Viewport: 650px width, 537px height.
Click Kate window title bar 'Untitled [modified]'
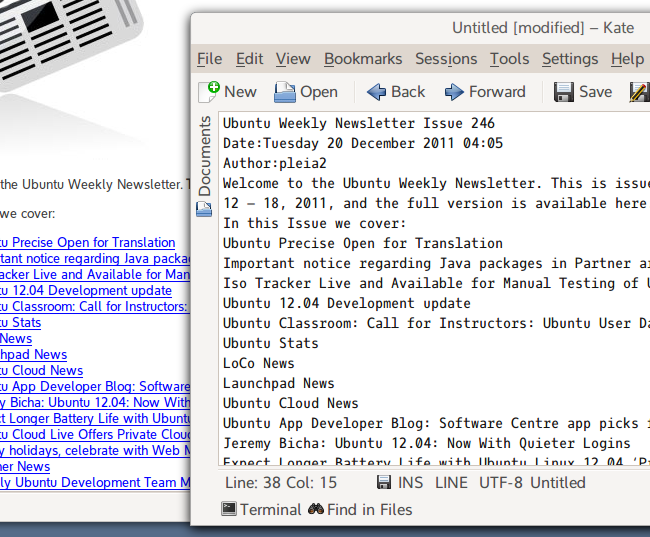(x=543, y=28)
